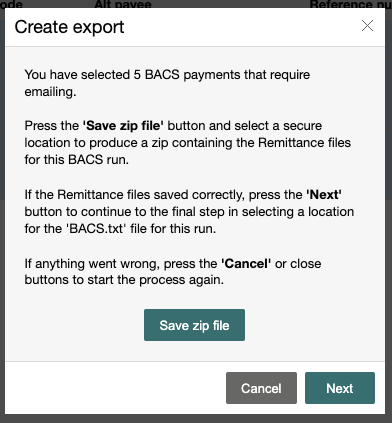
Task: Close the Create export dialog with X
Action: pos(367,26)
